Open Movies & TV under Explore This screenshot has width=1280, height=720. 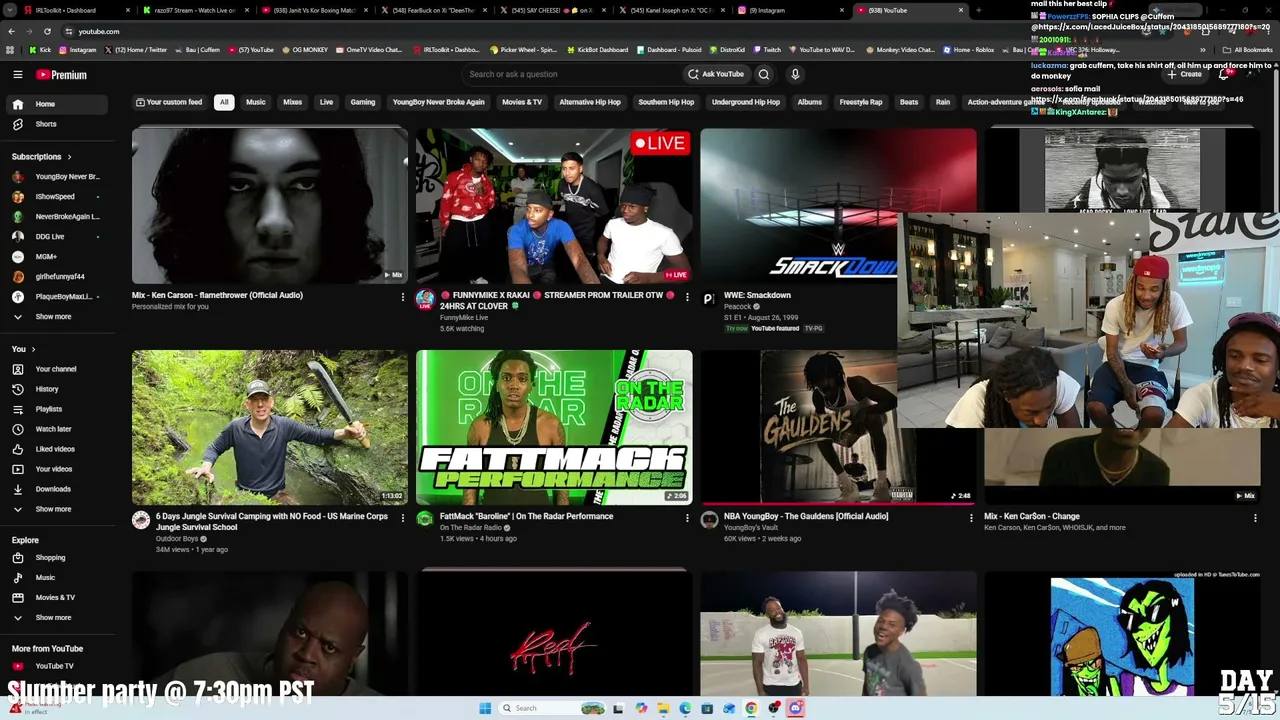pos(56,598)
